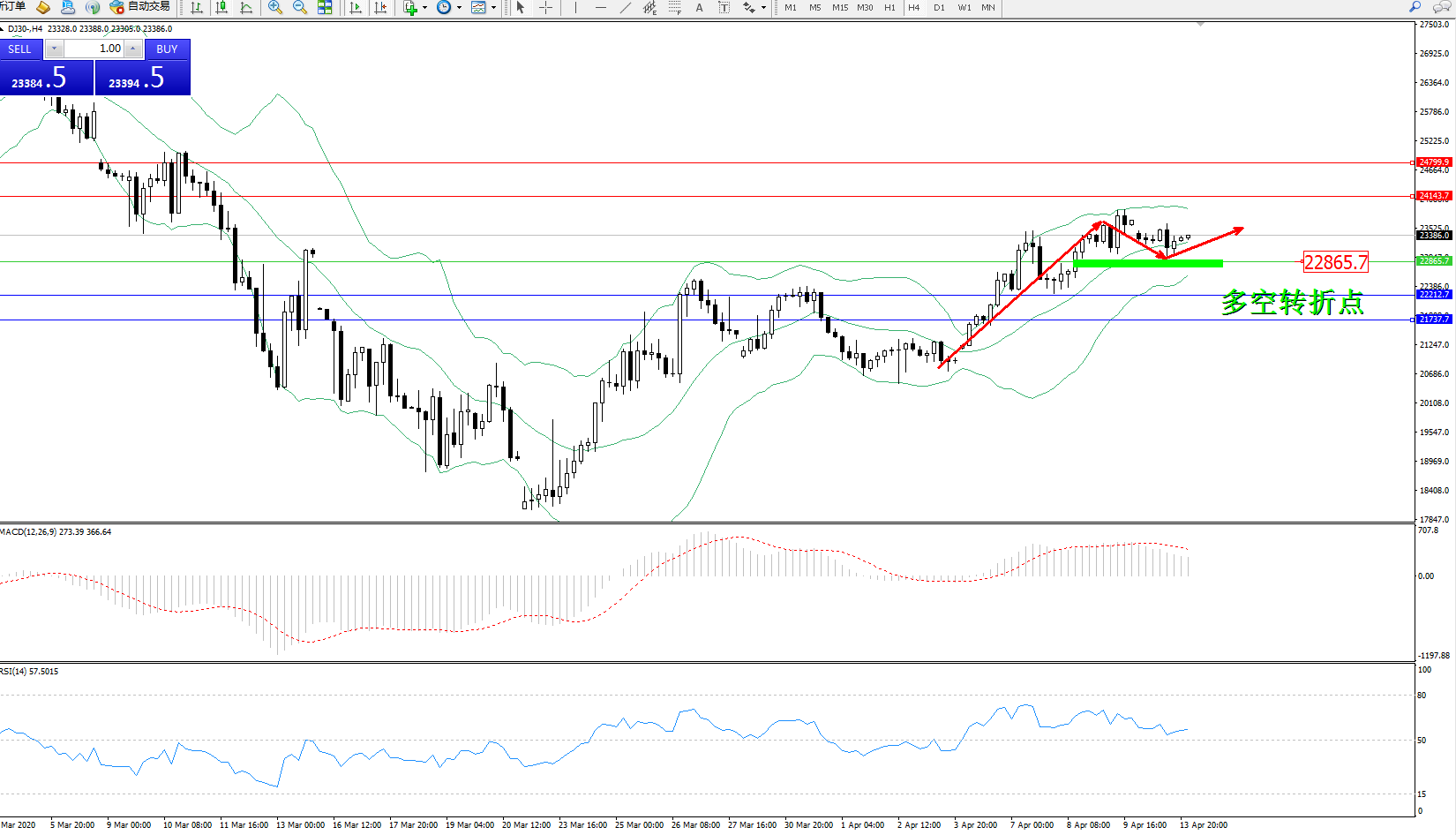Open the search magnifier in top-right

coord(1415,7)
